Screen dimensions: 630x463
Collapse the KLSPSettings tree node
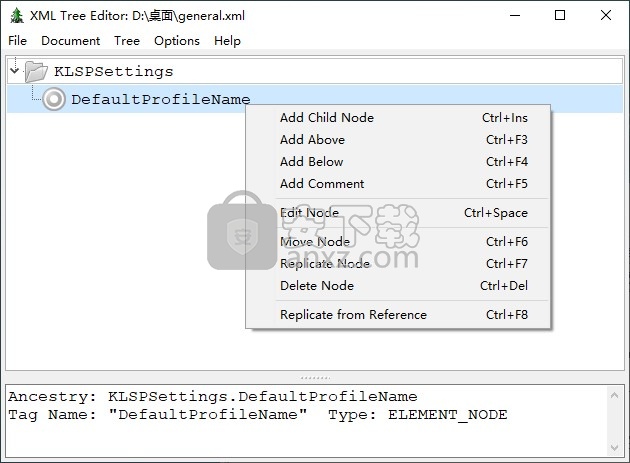click(15, 71)
